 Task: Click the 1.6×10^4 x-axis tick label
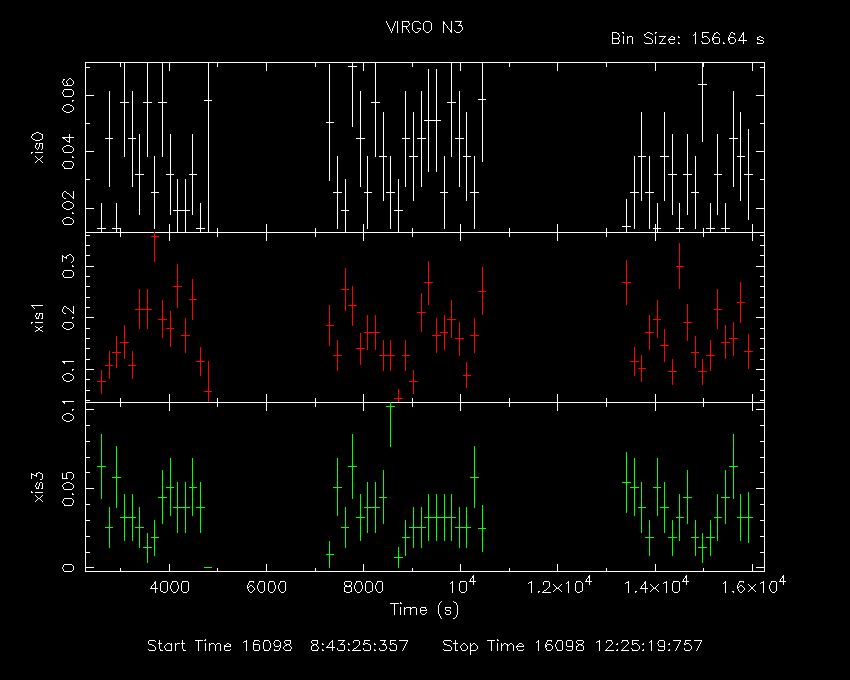pos(754,586)
